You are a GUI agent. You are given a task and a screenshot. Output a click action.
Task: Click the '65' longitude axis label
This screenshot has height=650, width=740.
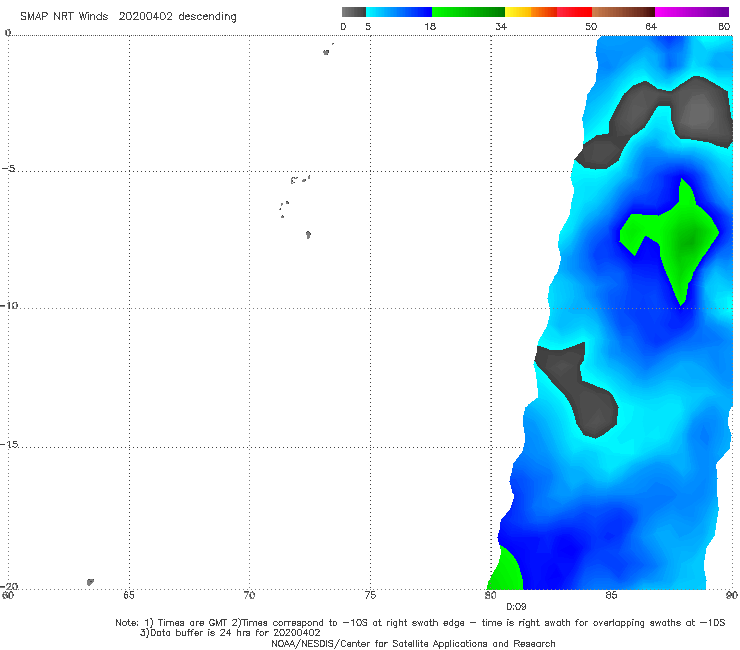click(129, 595)
